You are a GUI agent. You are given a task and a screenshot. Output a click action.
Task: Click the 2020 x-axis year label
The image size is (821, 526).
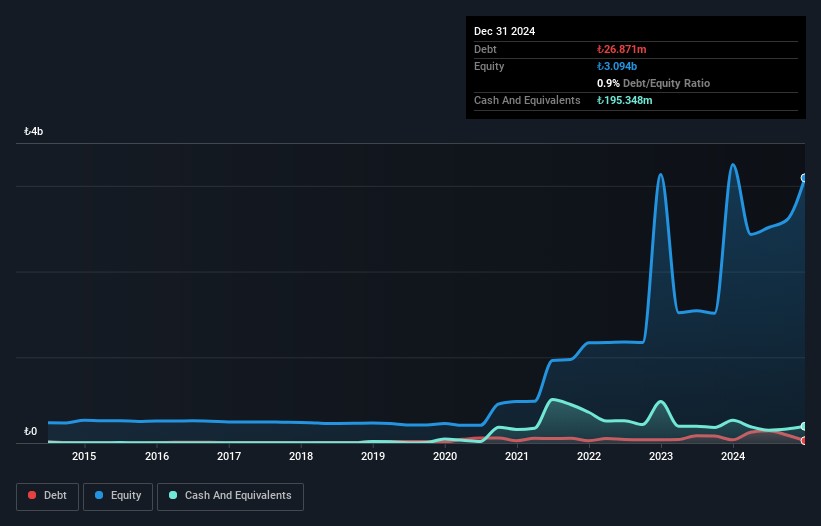pos(445,457)
